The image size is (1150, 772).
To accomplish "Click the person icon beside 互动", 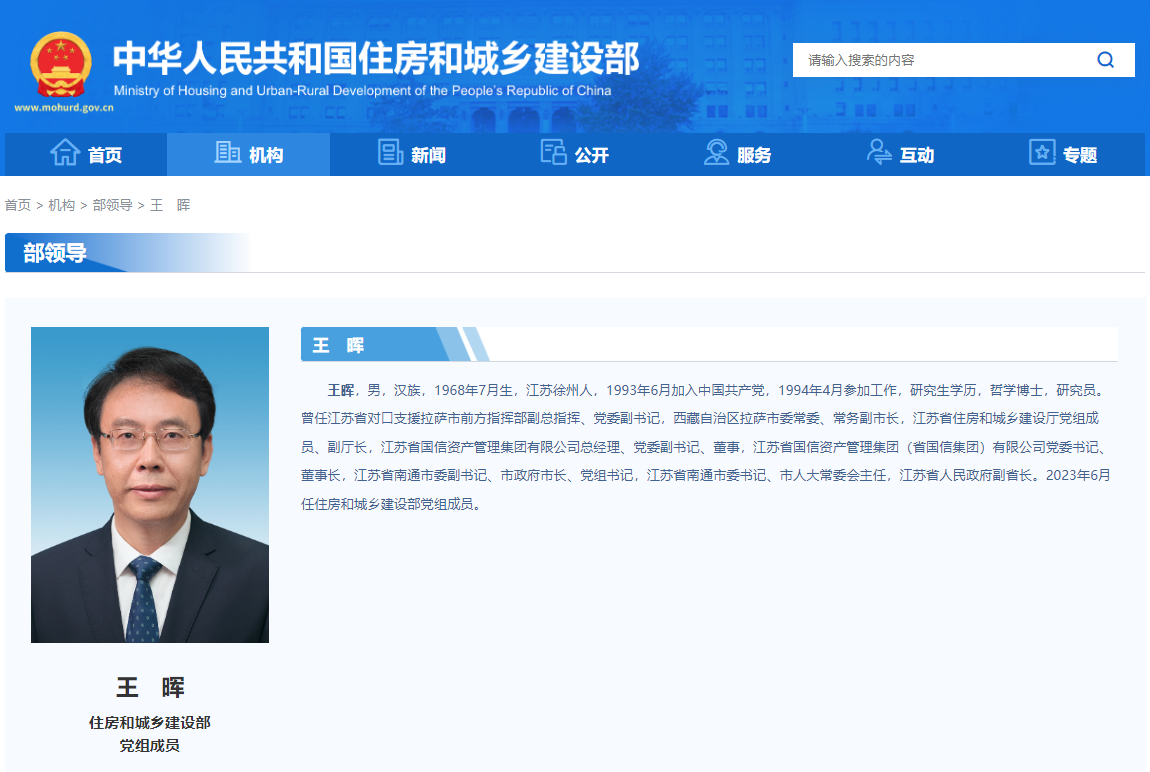I will tap(879, 152).
